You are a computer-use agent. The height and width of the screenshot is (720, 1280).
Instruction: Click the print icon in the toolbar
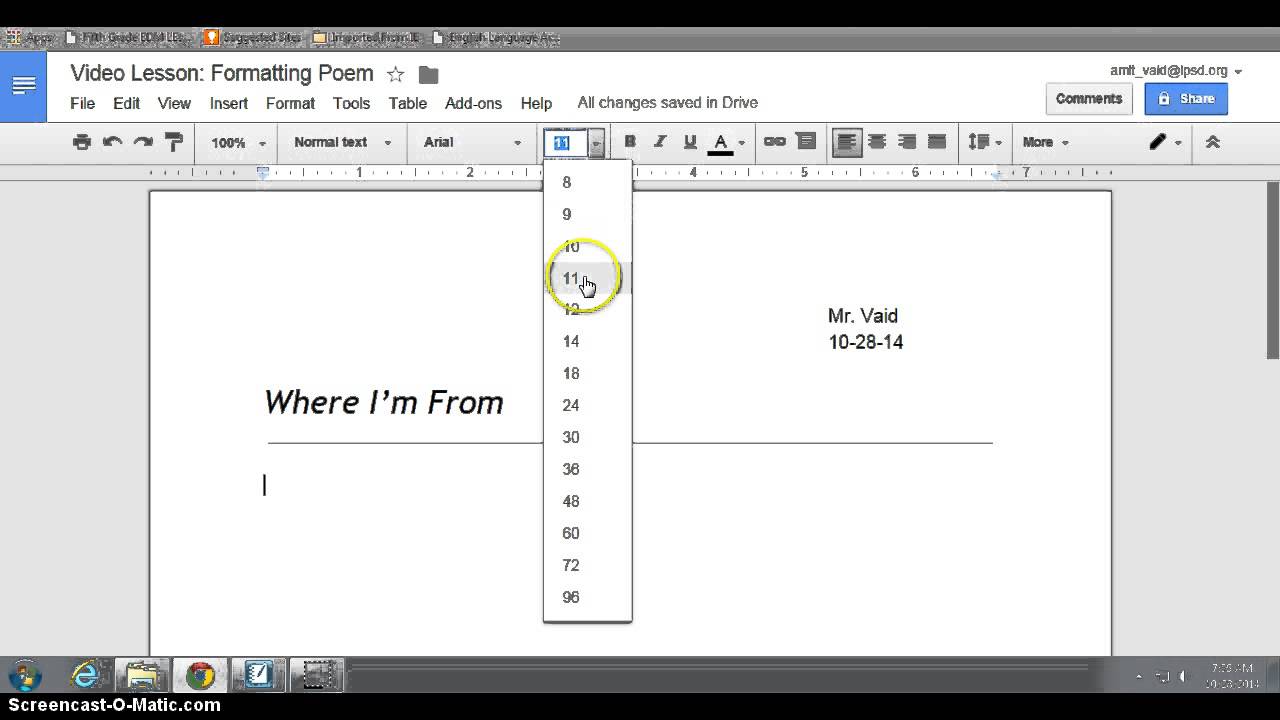point(82,142)
